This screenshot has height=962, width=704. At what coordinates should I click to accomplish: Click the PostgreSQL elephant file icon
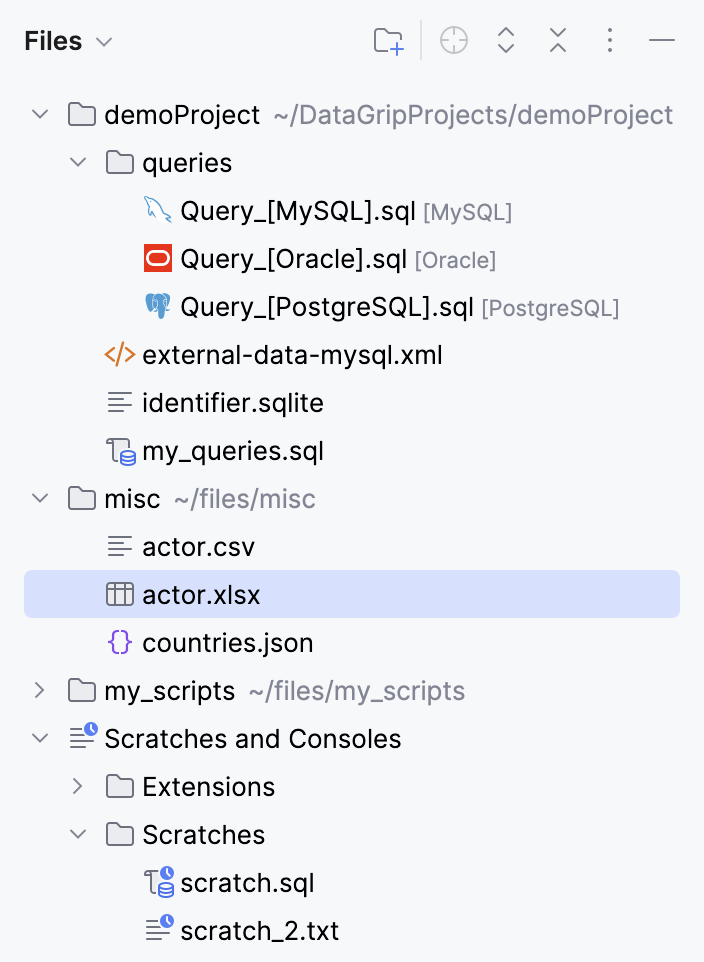pos(158,307)
